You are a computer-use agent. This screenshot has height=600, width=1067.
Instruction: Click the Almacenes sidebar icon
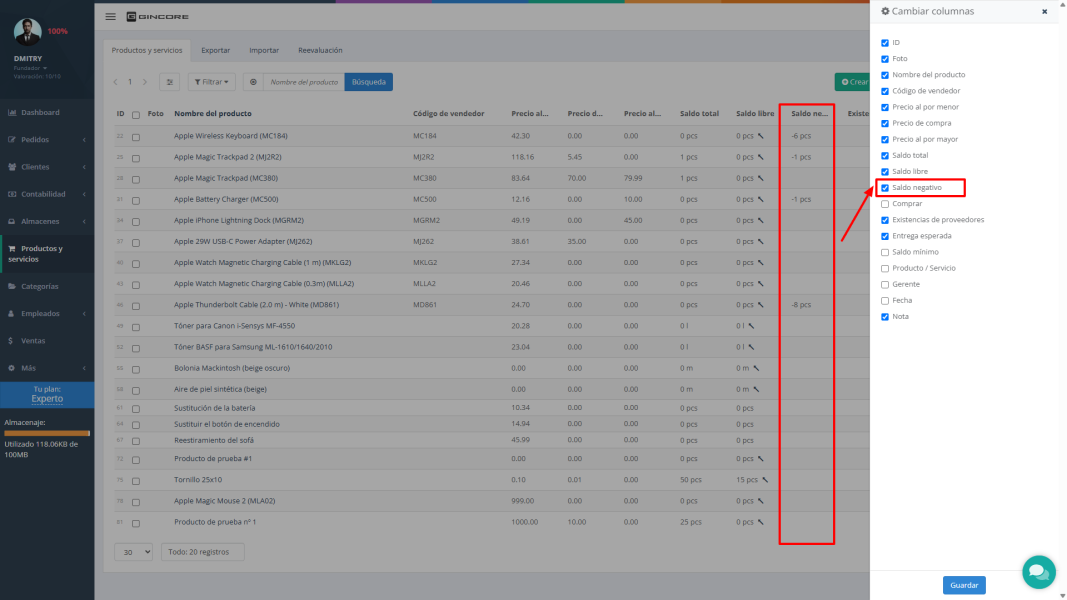12,221
